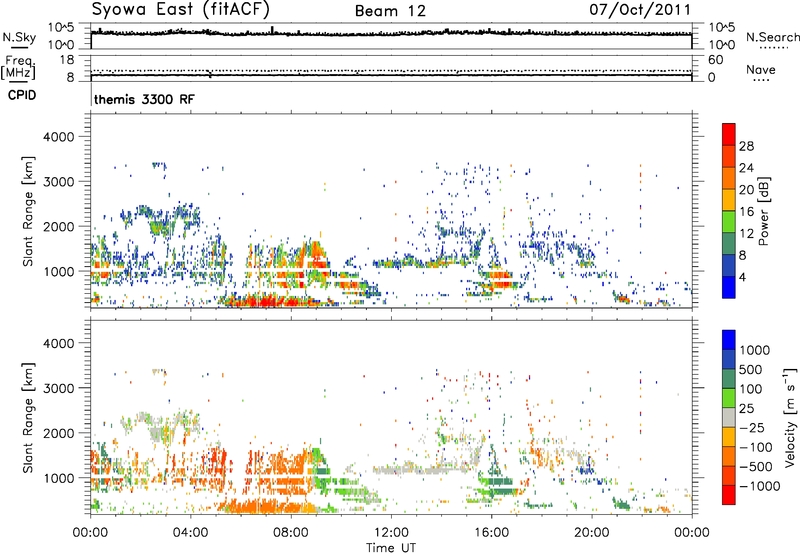Click the '28' power colorbar tick
The height and width of the screenshot is (554, 800).
(746, 146)
